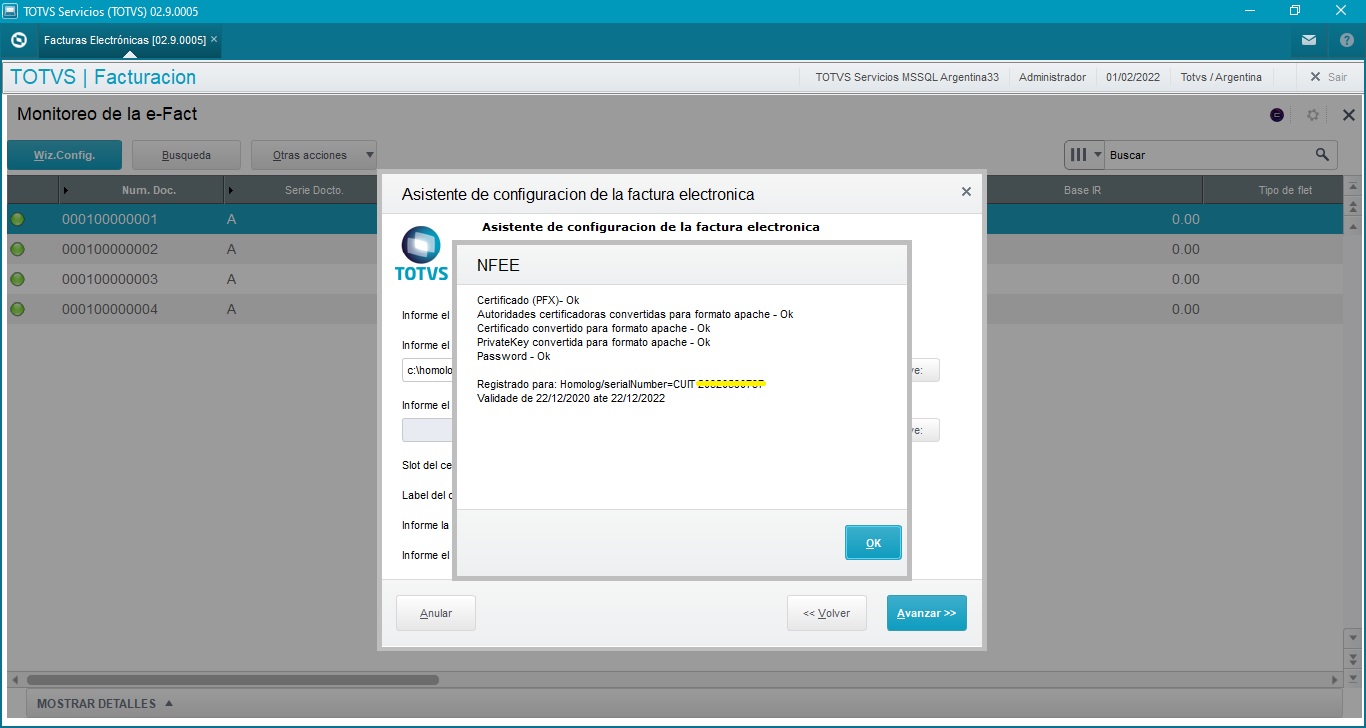The width and height of the screenshot is (1366, 728).
Task: Click the Busqueda button
Action: (186, 155)
